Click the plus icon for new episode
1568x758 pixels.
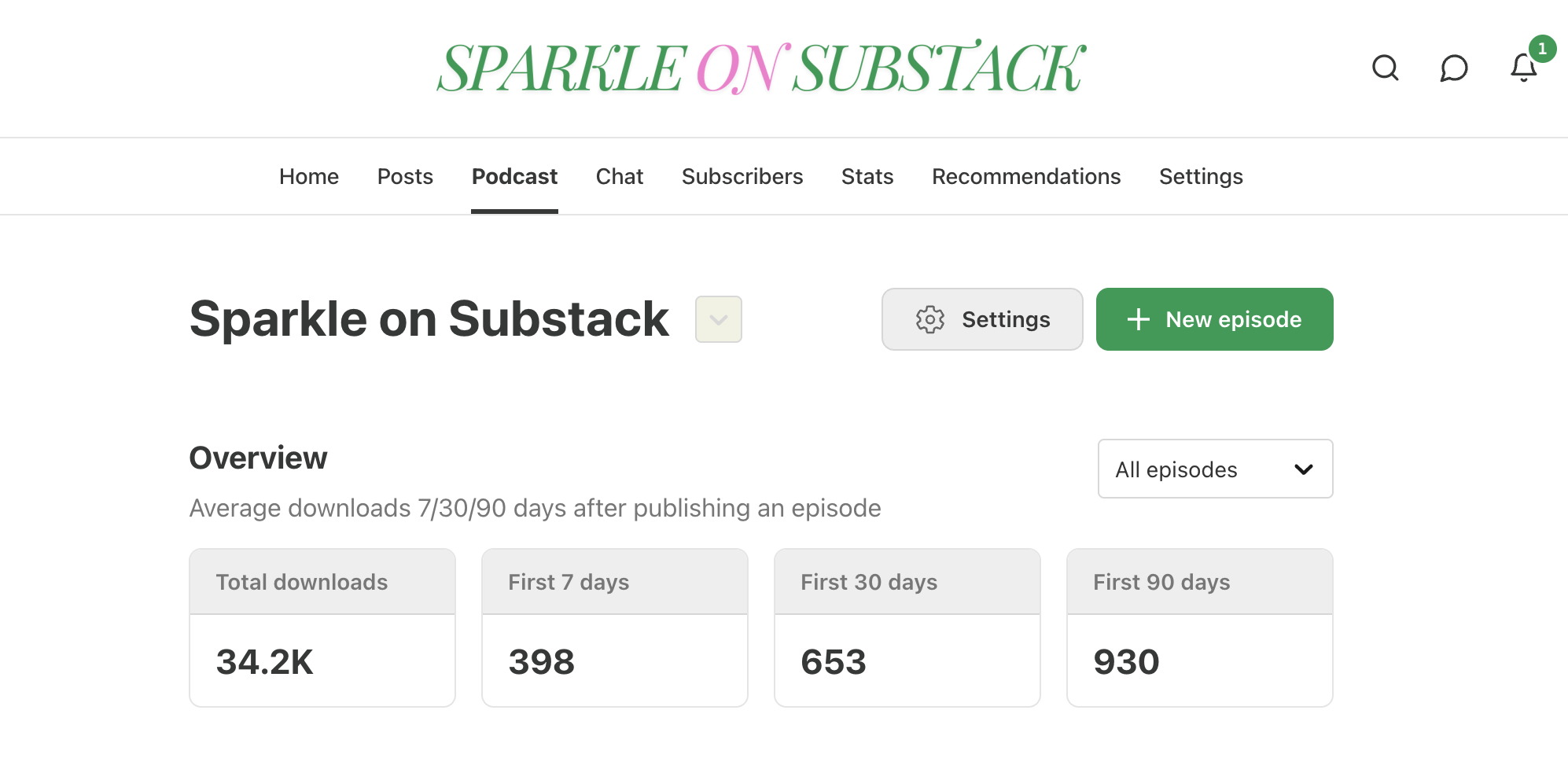coord(1138,319)
